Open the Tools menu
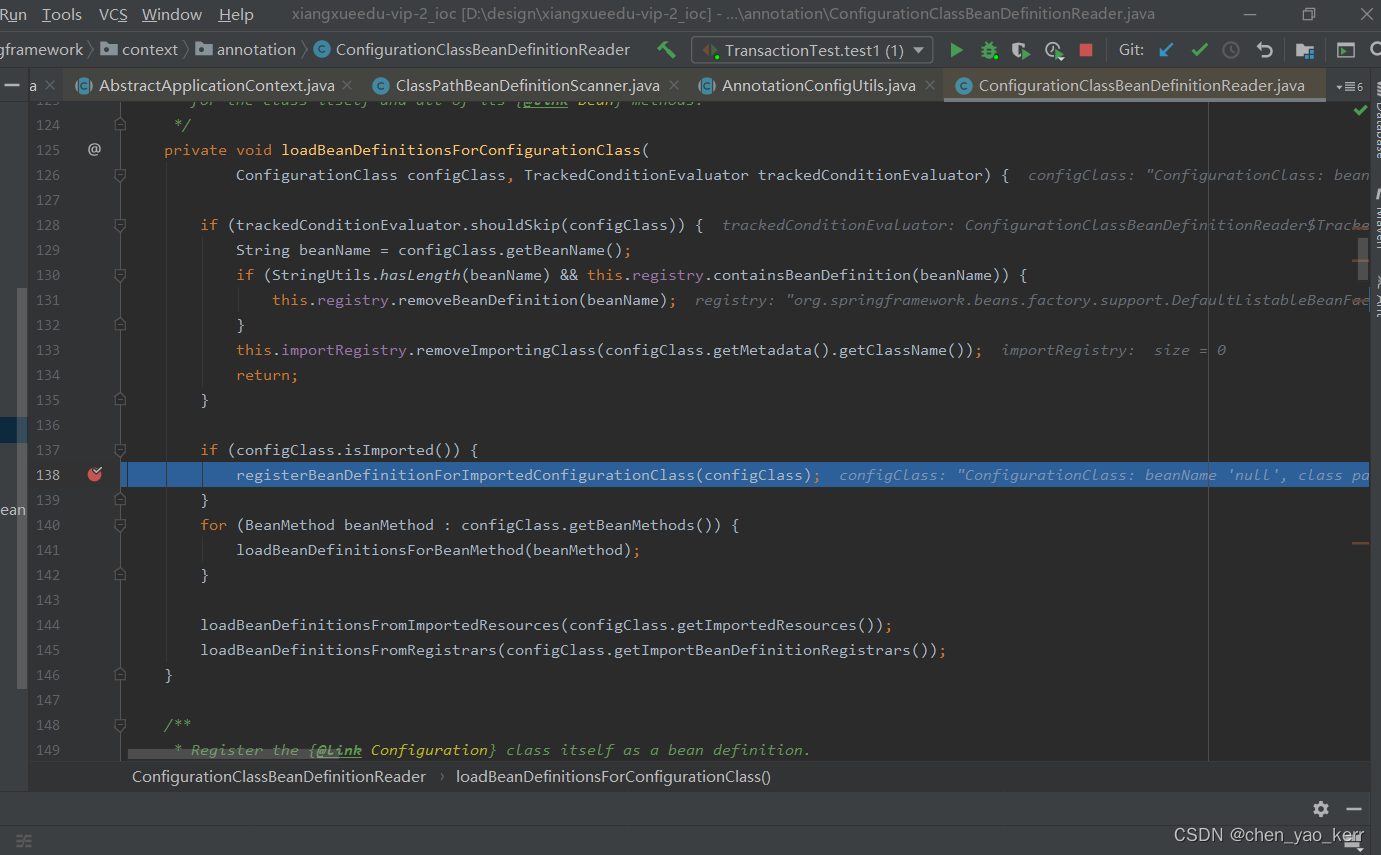Viewport: 1381px width, 855px height. click(62, 14)
